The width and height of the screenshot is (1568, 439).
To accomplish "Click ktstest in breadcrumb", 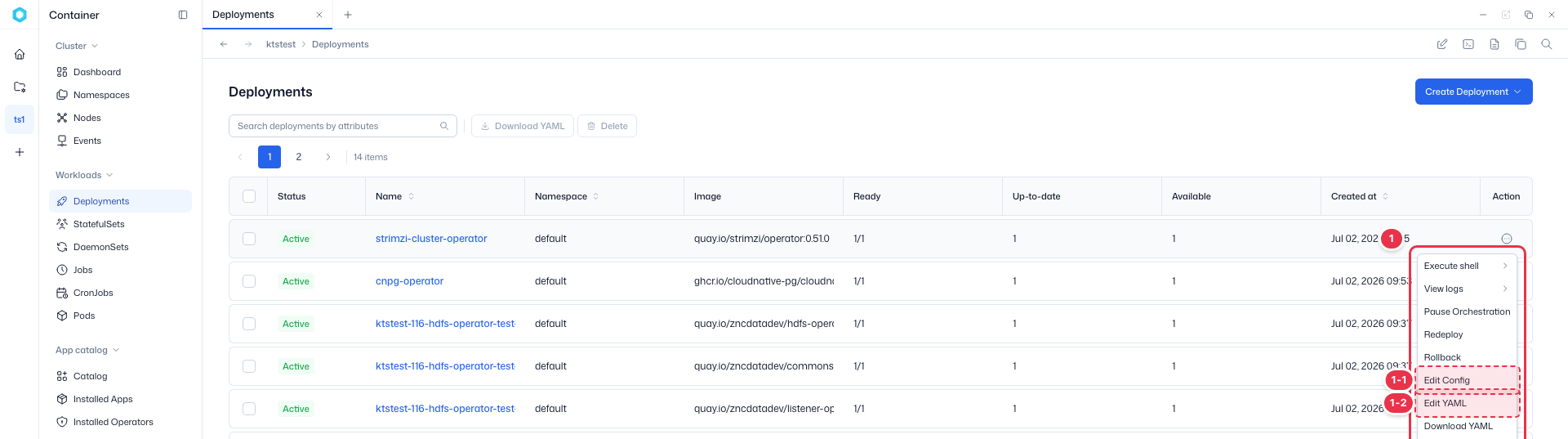I will point(281,44).
